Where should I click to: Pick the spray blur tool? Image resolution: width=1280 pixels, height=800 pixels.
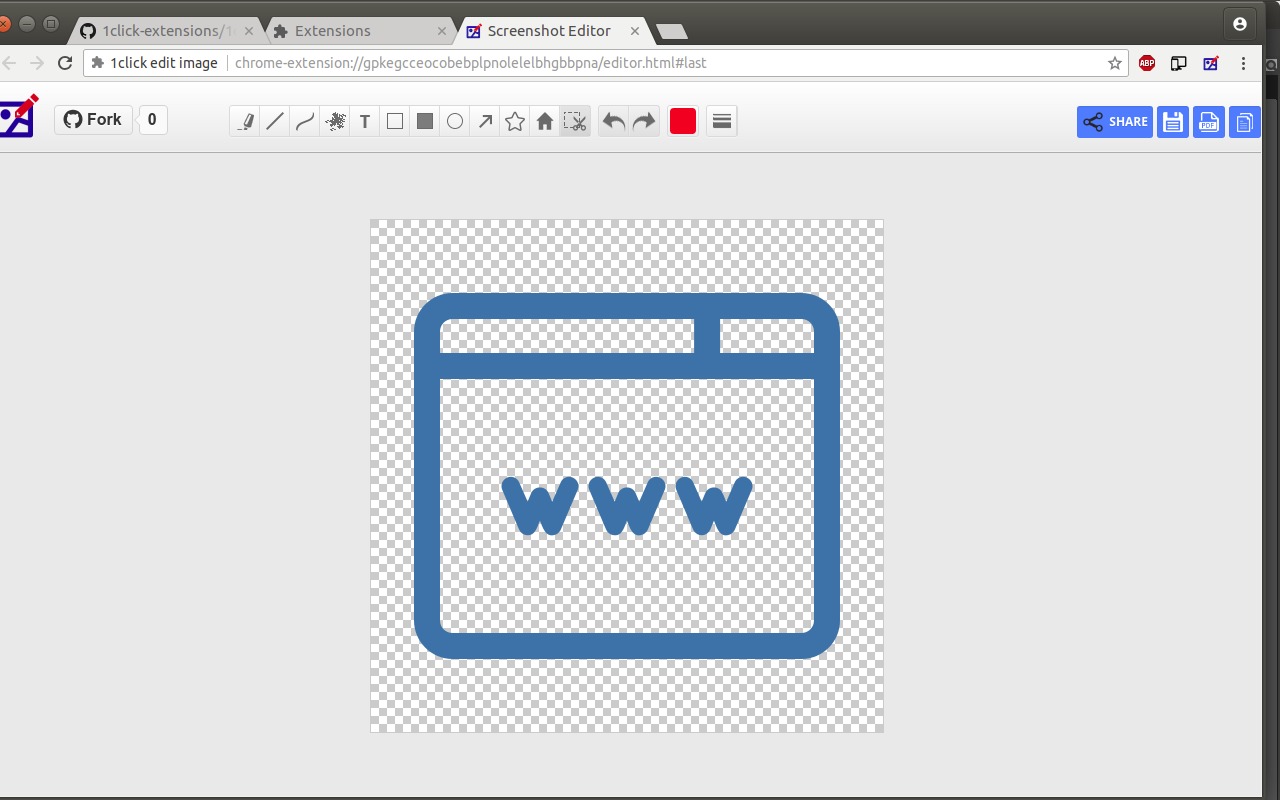[x=335, y=122]
